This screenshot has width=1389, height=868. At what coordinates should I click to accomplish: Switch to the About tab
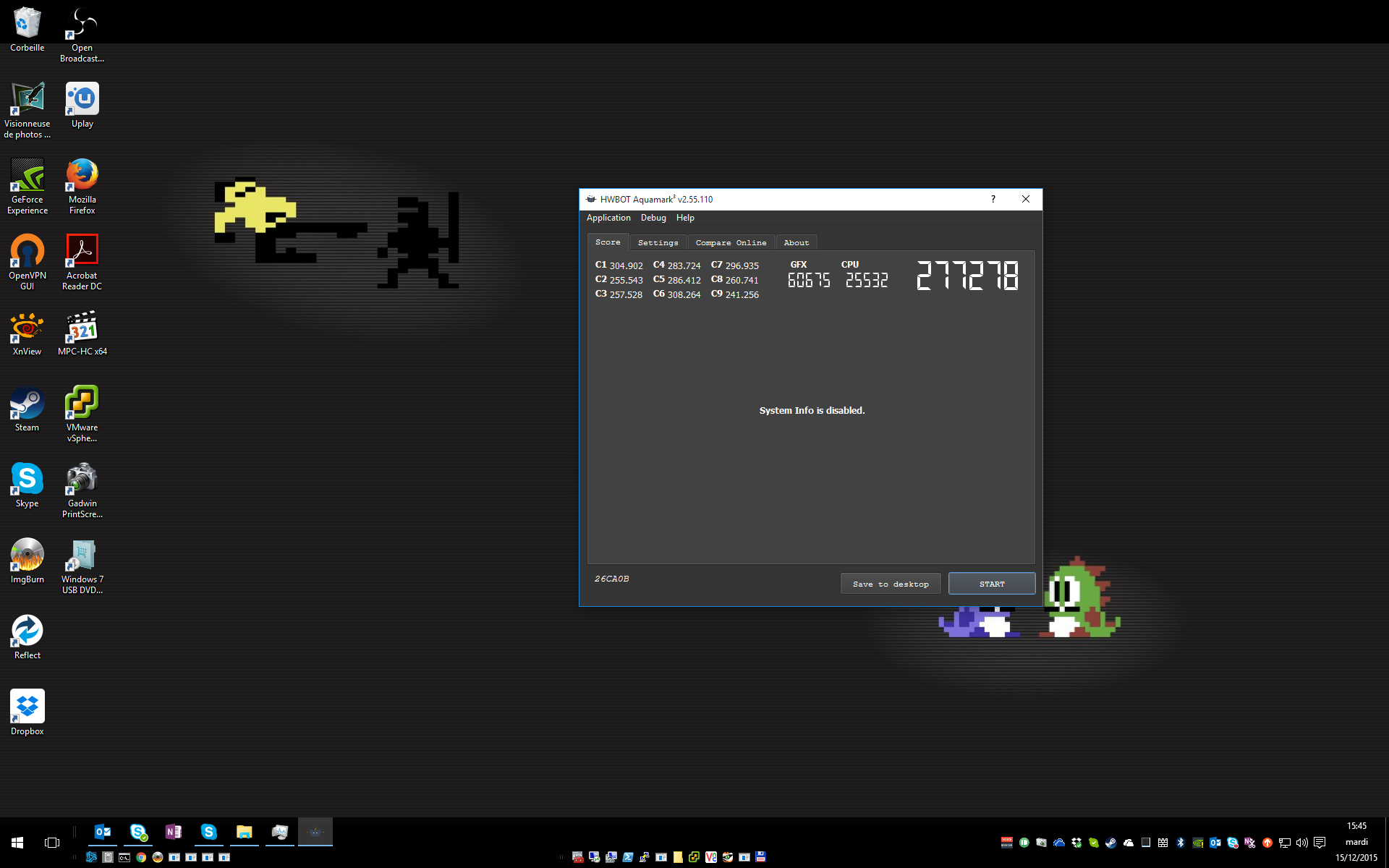(x=797, y=242)
